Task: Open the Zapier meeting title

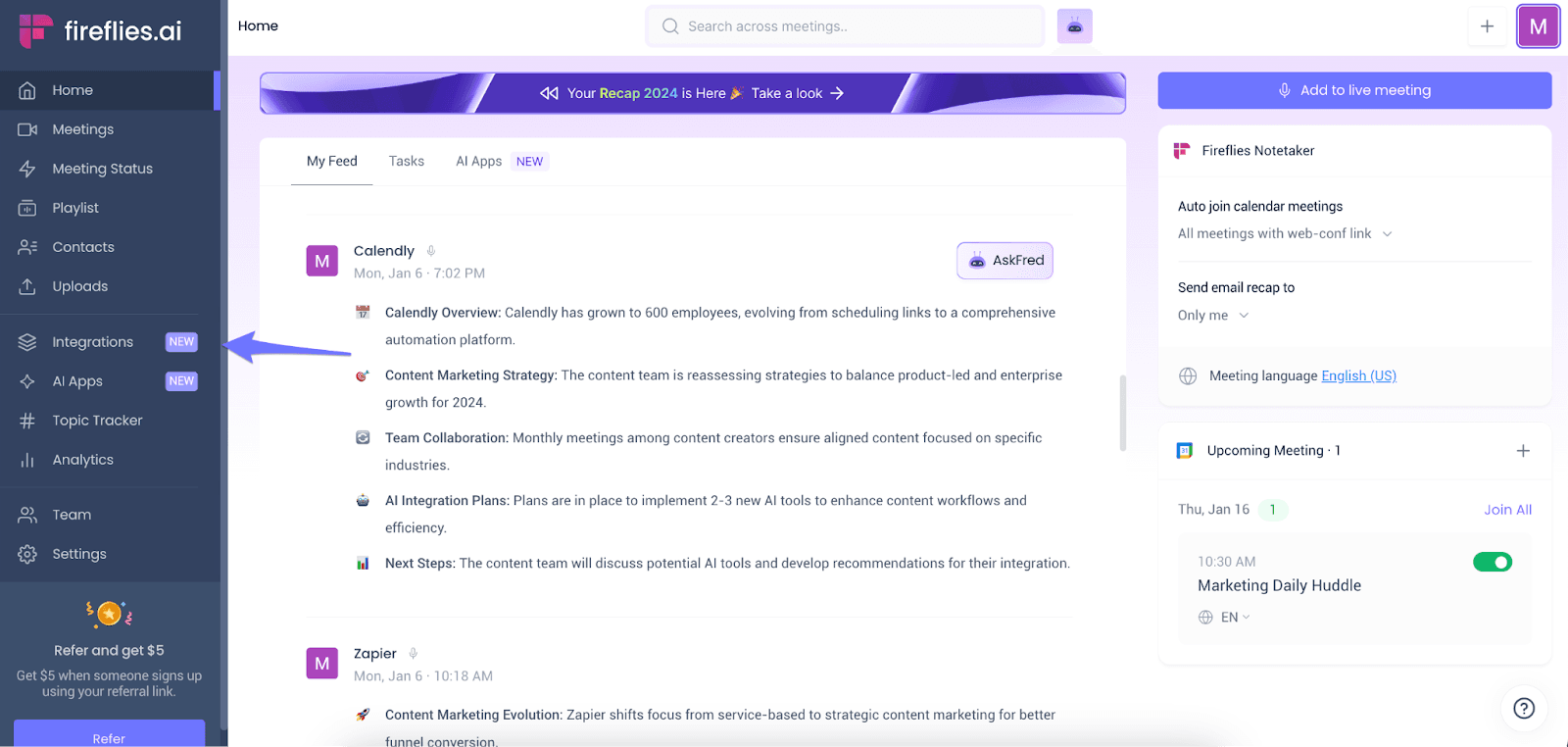Action: click(375, 654)
